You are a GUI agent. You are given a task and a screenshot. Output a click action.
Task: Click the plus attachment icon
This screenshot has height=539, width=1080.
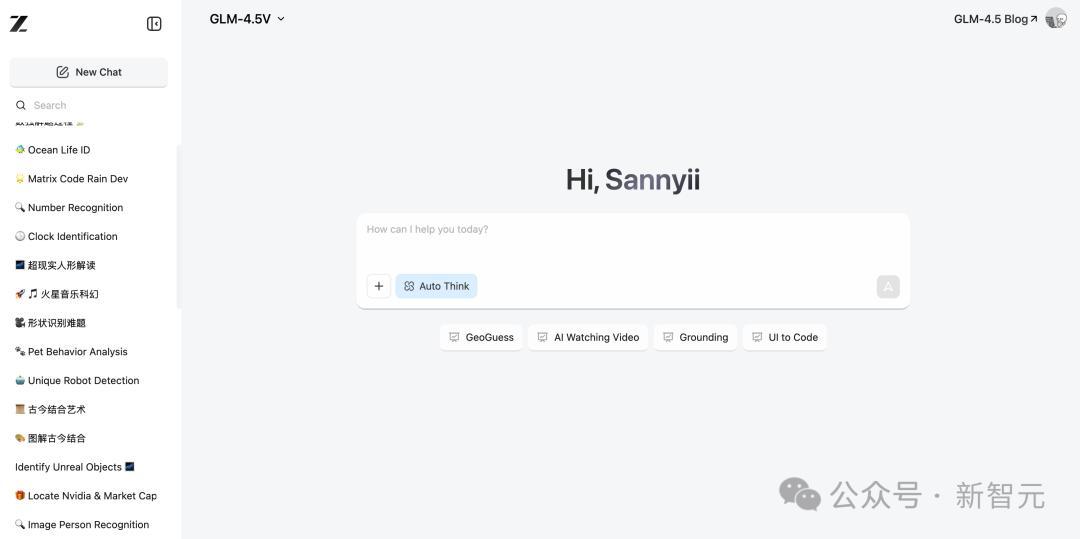click(x=379, y=286)
